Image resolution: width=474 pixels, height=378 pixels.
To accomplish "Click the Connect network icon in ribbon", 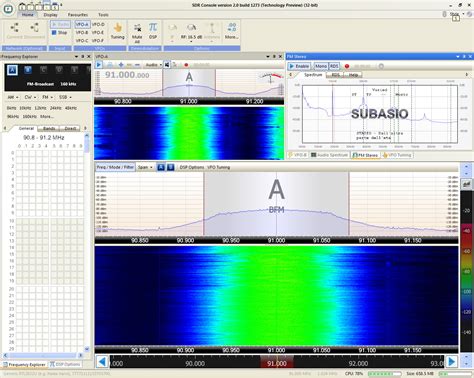I will (x=14, y=27).
